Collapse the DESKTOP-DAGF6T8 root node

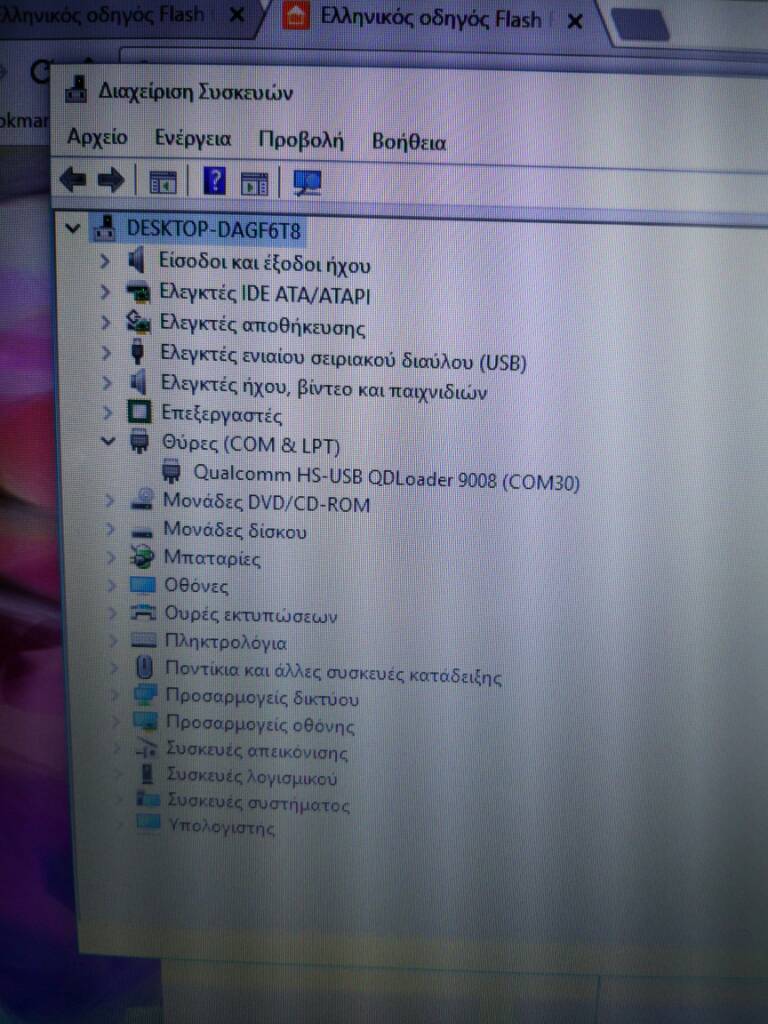(72, 228)
